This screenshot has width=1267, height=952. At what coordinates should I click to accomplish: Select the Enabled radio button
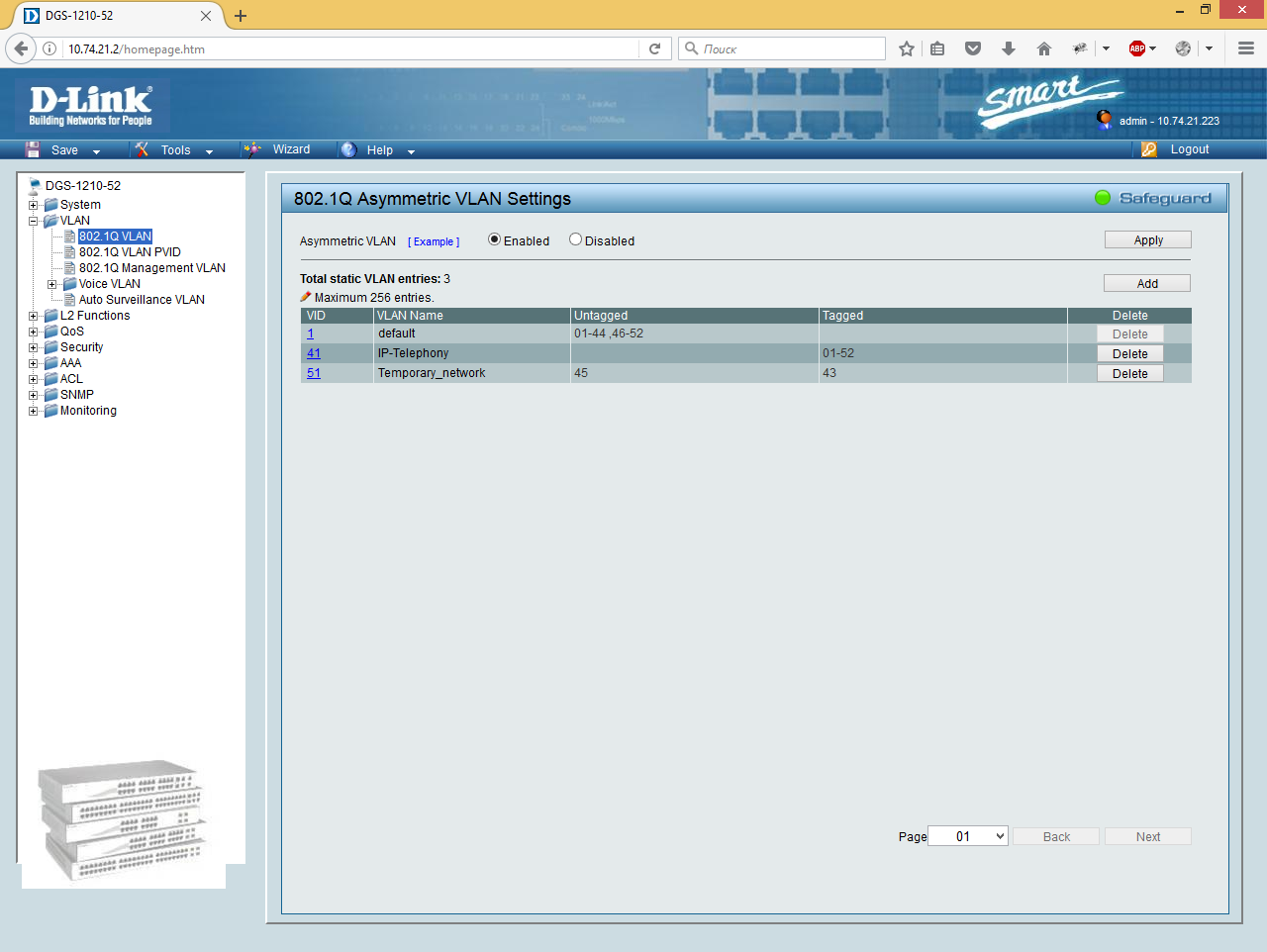tap(495, 239)
